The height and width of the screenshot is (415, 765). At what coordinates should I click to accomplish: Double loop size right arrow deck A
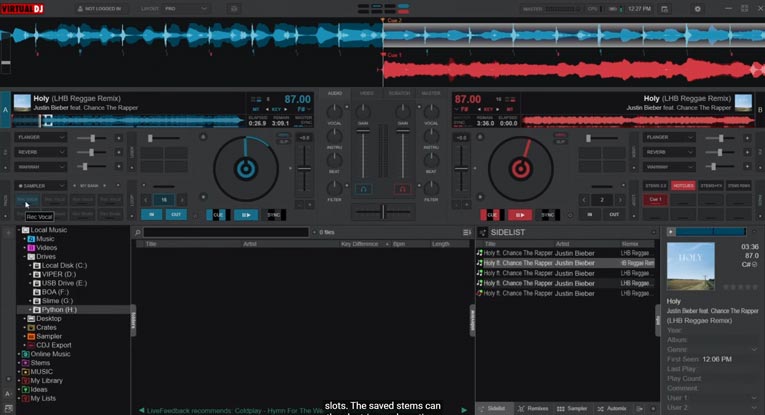click(182, 199)
